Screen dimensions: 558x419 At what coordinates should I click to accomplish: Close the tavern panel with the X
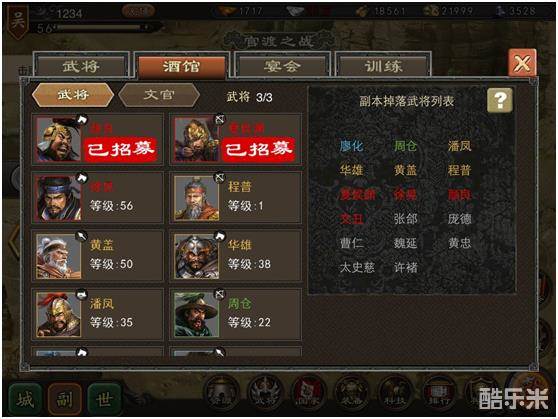[522, 63]
